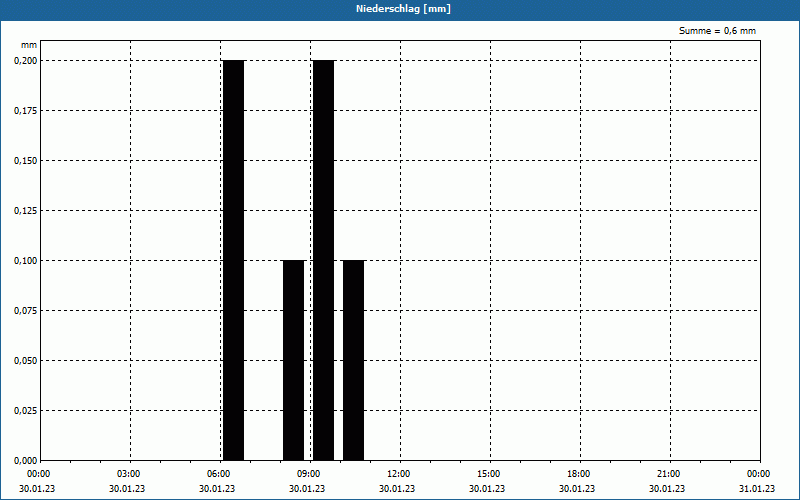Click the mm unit label above y-axis
The height and width of the screenshot is (500, 800).
[x=29, y=45]
